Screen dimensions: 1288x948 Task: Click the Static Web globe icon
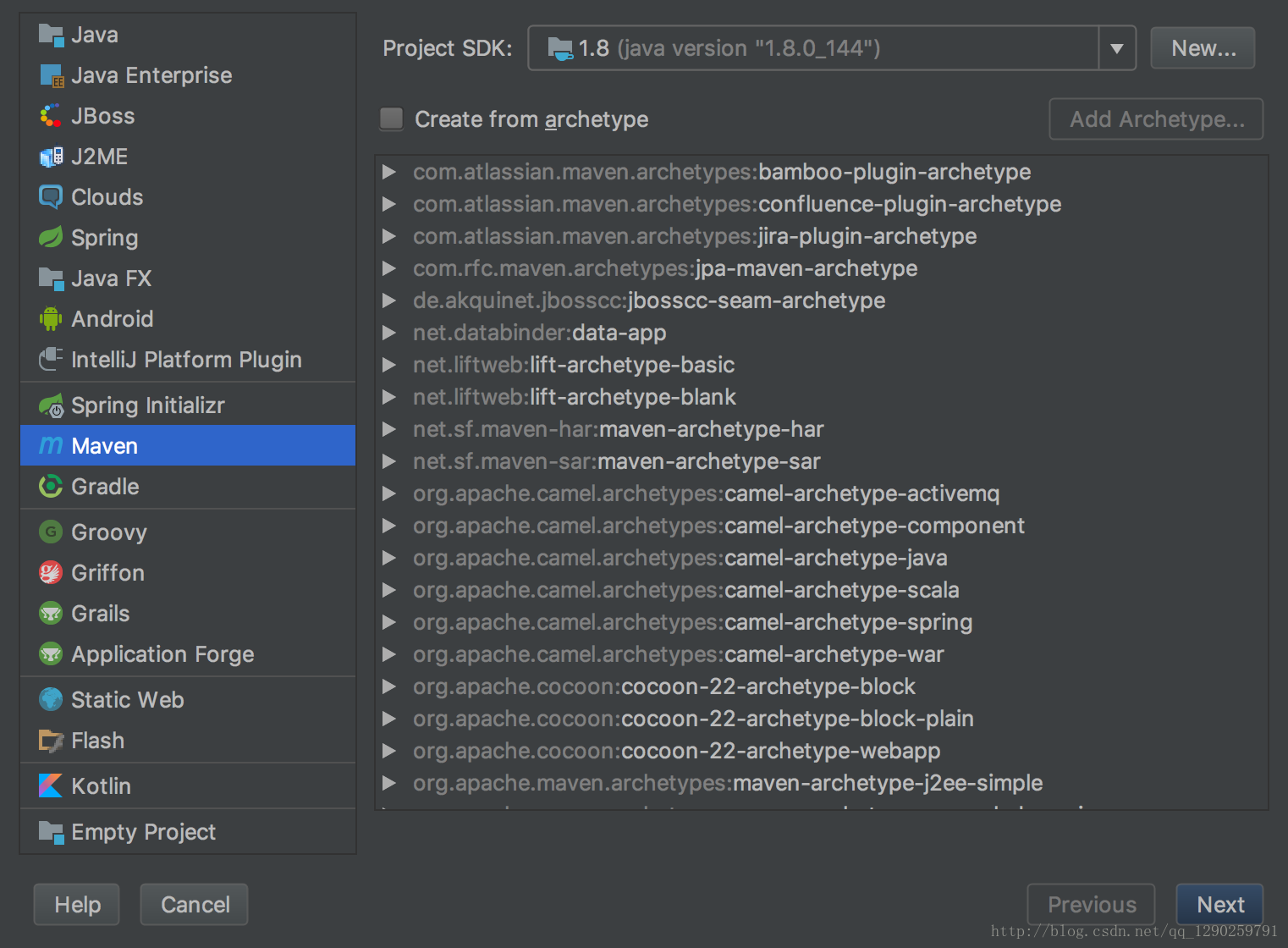coord(51,700)
